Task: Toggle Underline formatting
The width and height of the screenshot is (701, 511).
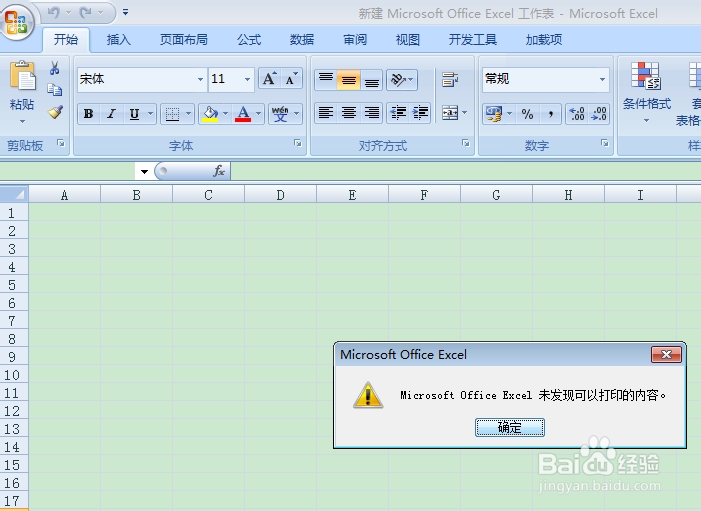Action: [x=134, y=114]
